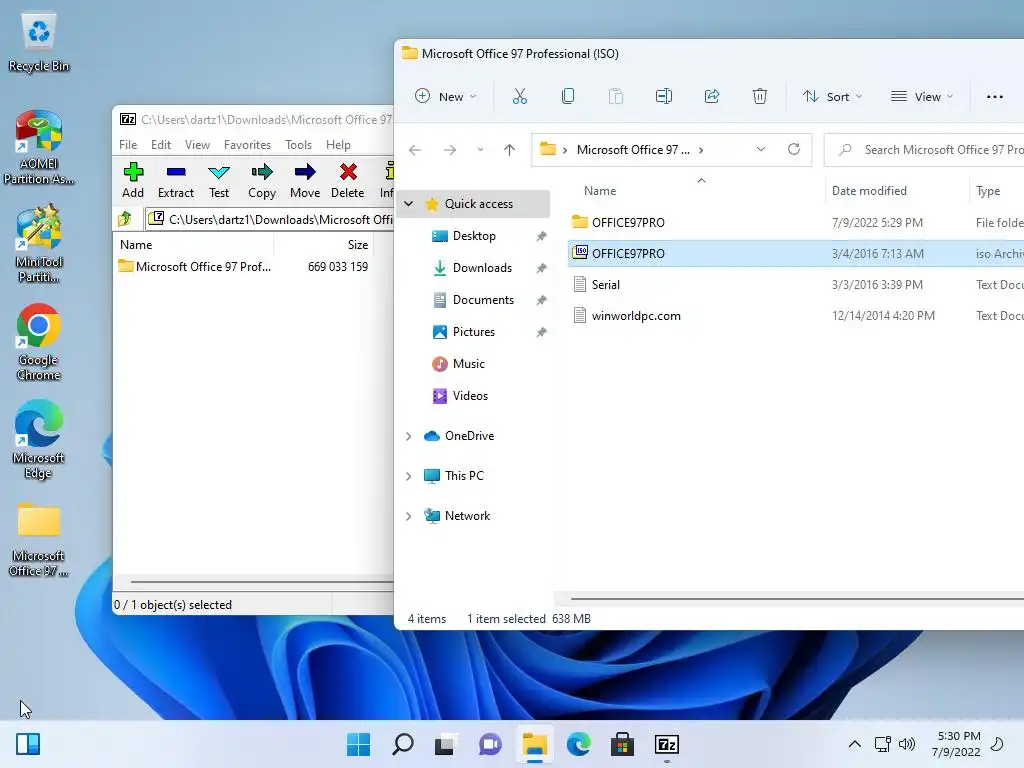
Task: Open the Sort dropdown
Action: 833,97
